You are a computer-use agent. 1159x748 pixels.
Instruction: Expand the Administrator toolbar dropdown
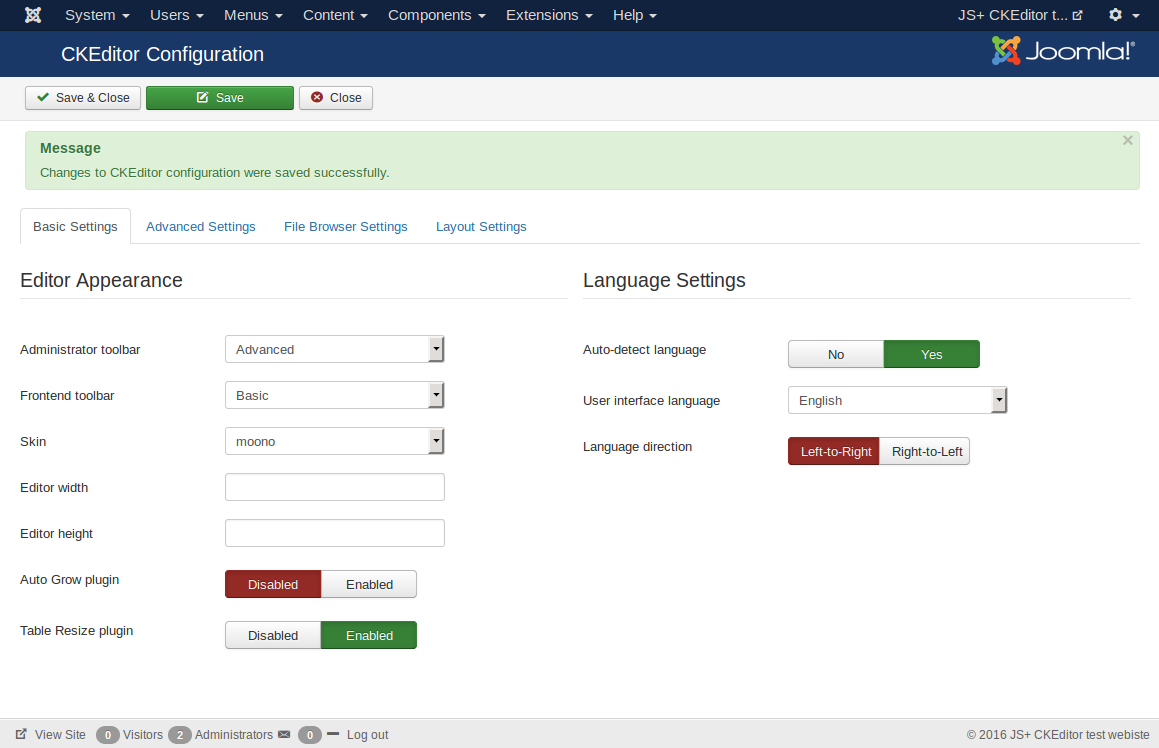click(335, 349)
